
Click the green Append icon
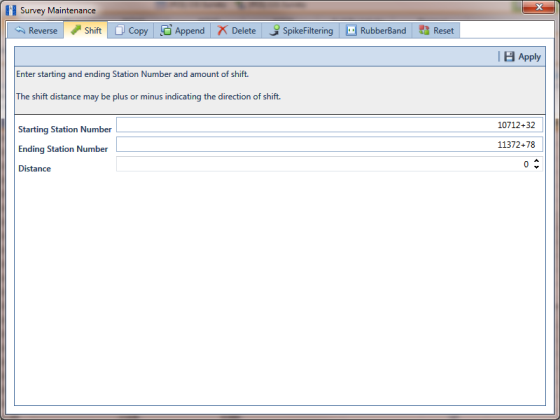click(166, 30)
